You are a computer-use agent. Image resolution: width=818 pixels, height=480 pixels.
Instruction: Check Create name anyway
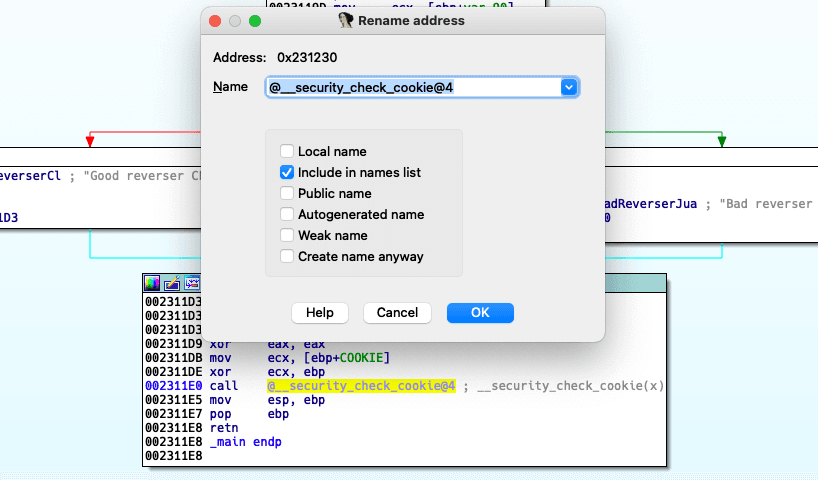pyautogui.click(x=287, y=256)
